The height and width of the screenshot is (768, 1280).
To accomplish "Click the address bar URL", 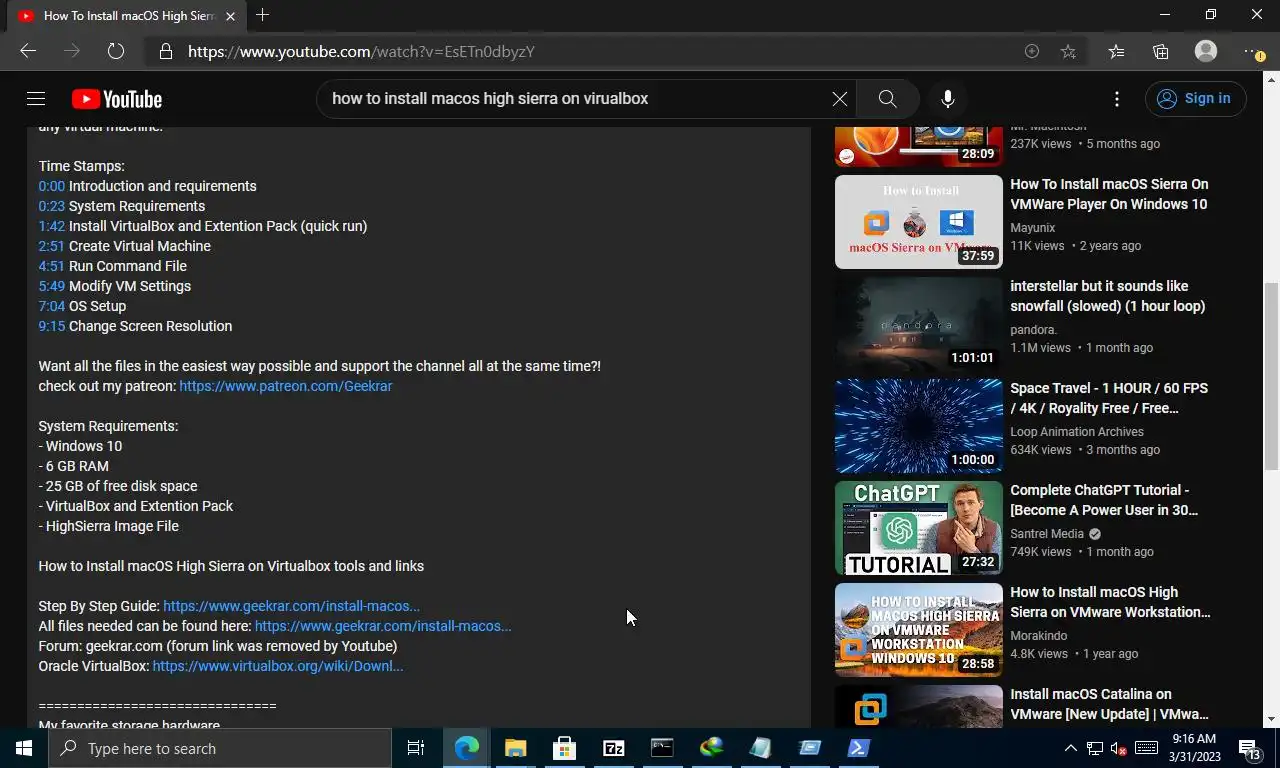I will 361,51.
